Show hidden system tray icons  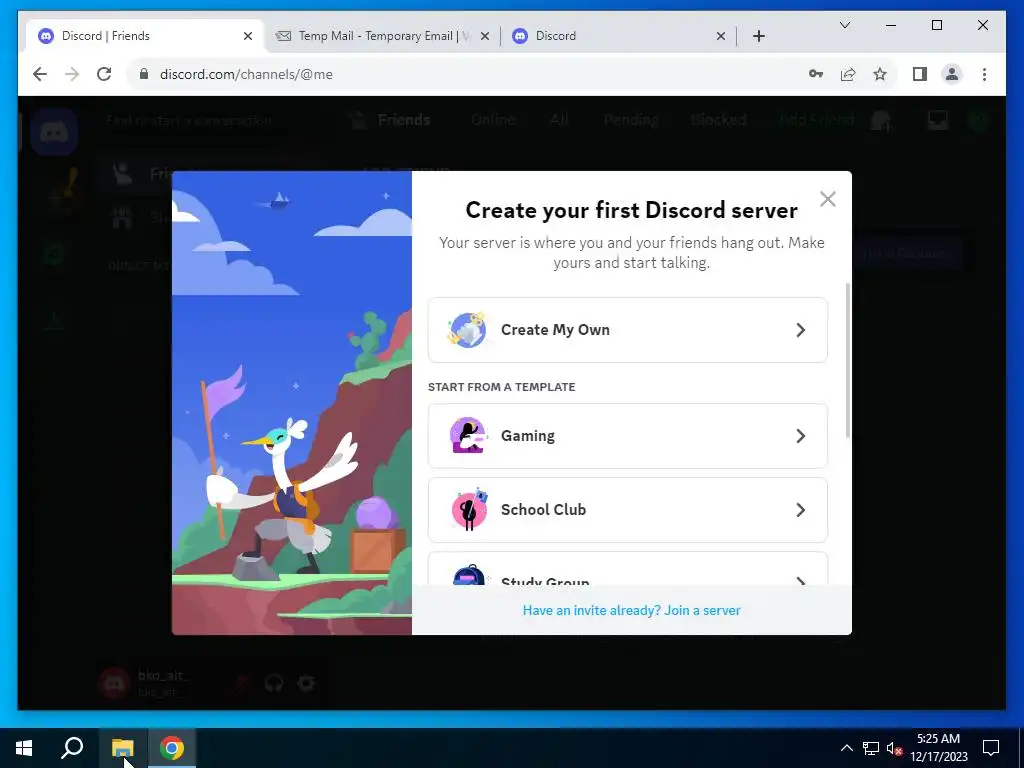(846, 748)
